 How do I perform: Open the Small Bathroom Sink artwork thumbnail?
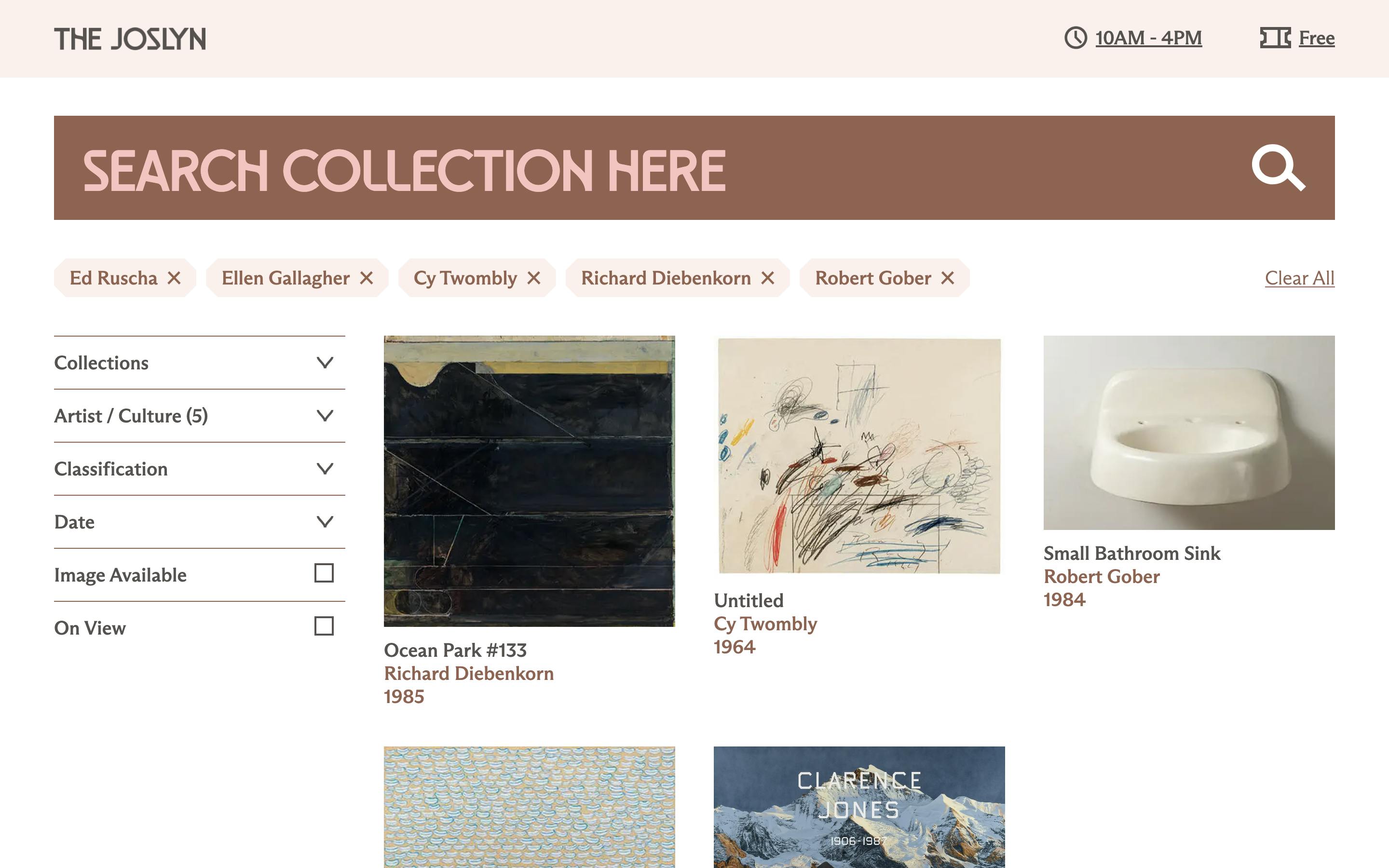pos(1188,433)
